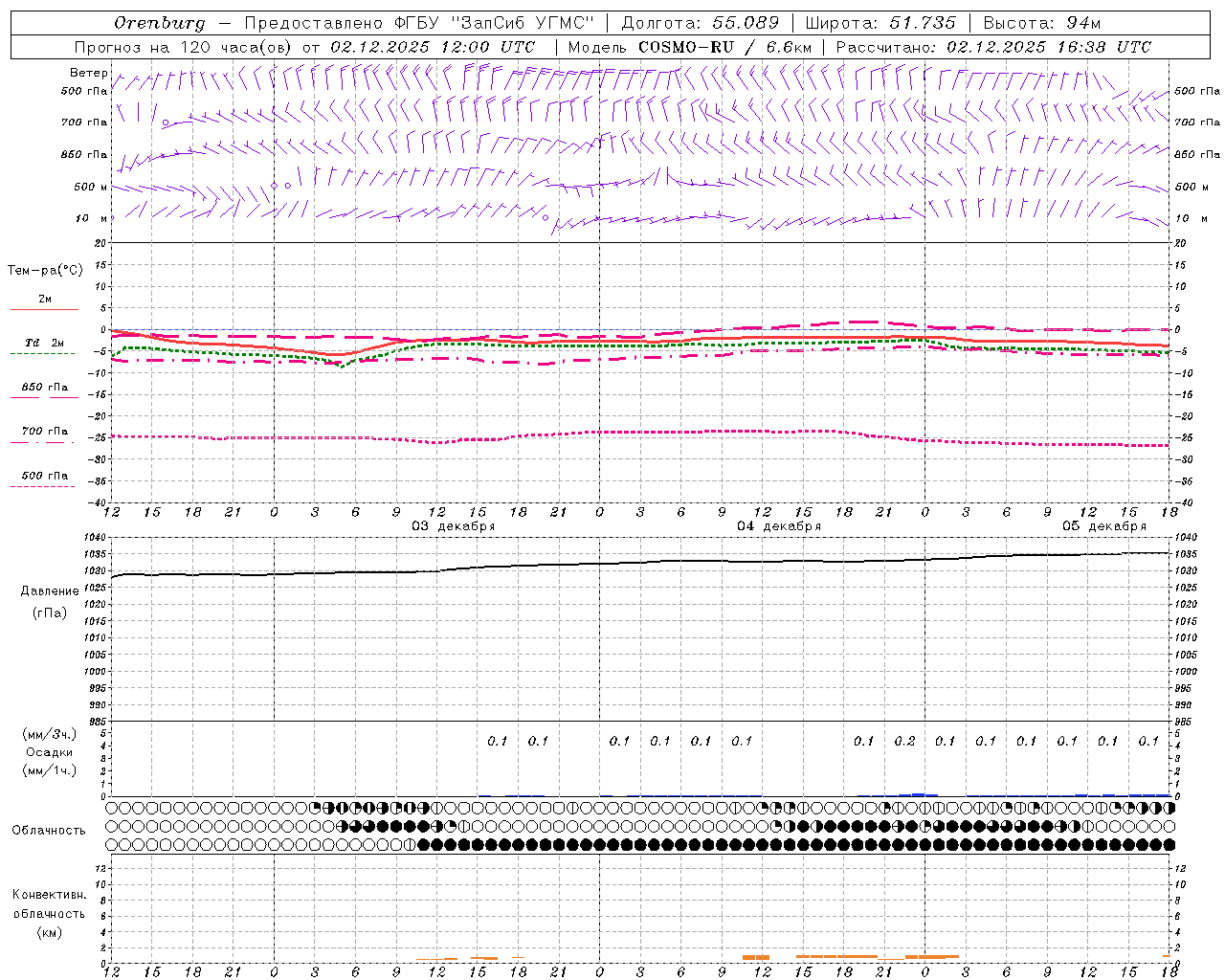The width and height of the screenshot is (1225, 980).
Task: Click the "(км)" unit label under convective cloudiness
Action: tap(49, 932)
